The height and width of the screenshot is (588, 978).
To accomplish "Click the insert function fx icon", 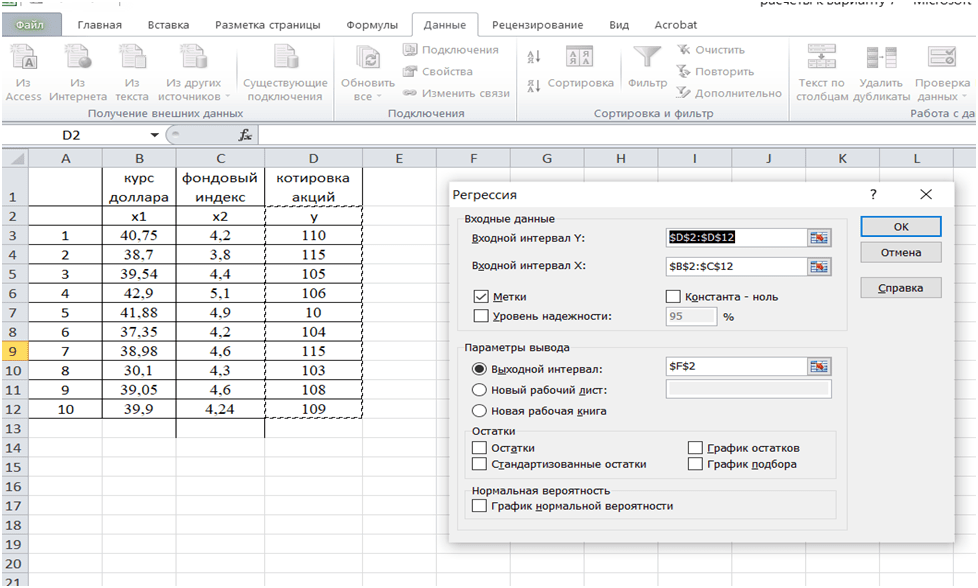I will (x=245, y=135).
